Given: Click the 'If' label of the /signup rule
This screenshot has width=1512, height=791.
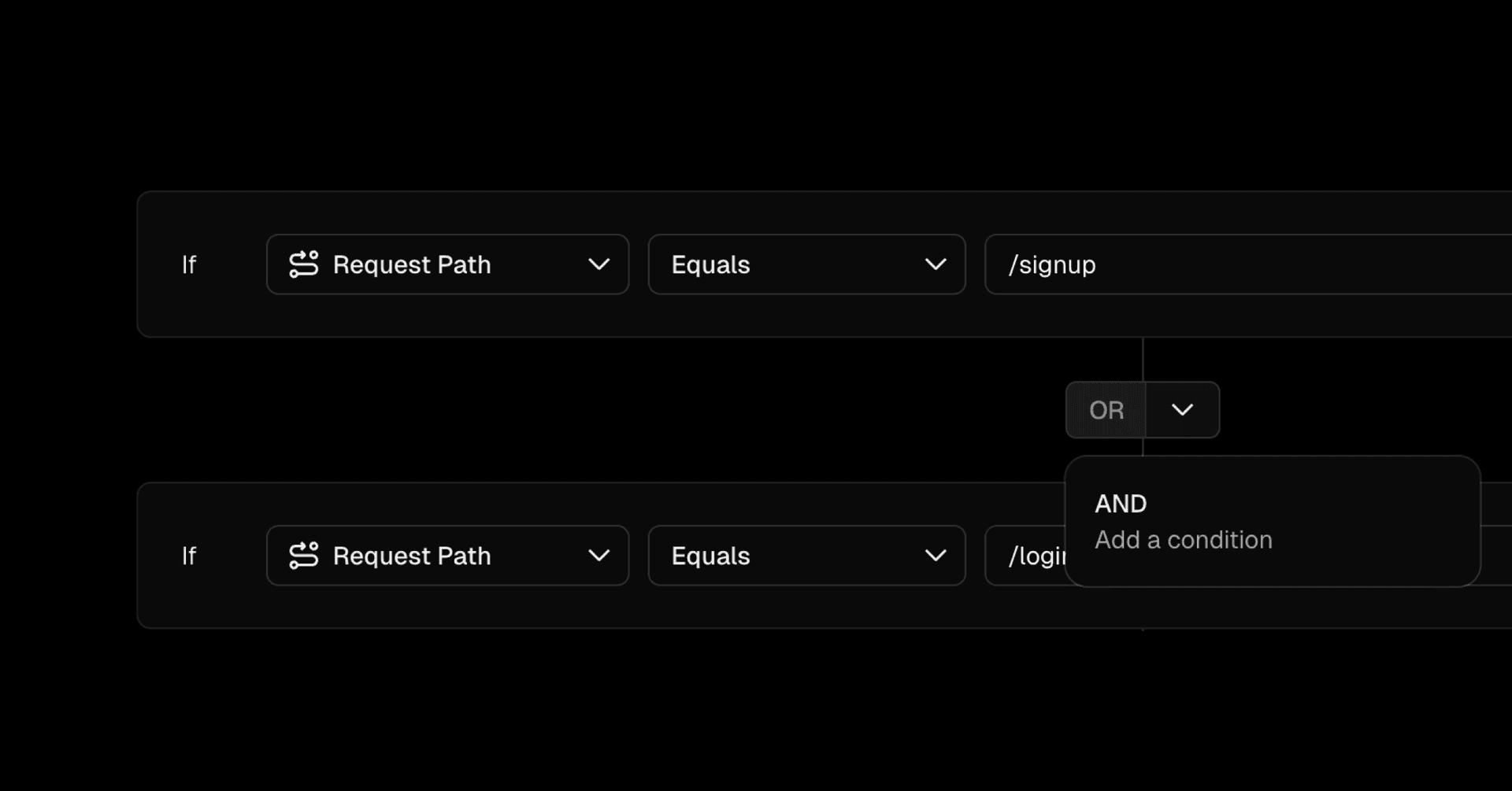Looking at the screenshot, I should tap(189, 264).
